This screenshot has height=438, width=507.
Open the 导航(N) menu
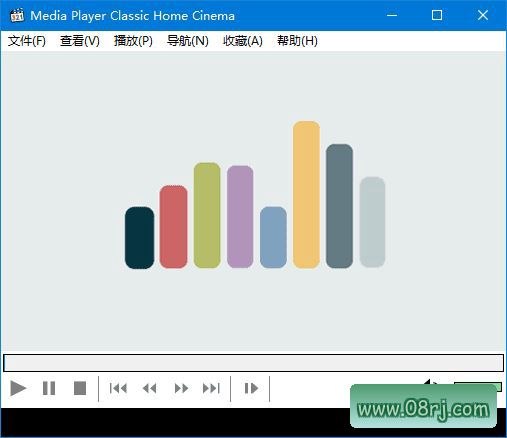[x=187, y=41]
